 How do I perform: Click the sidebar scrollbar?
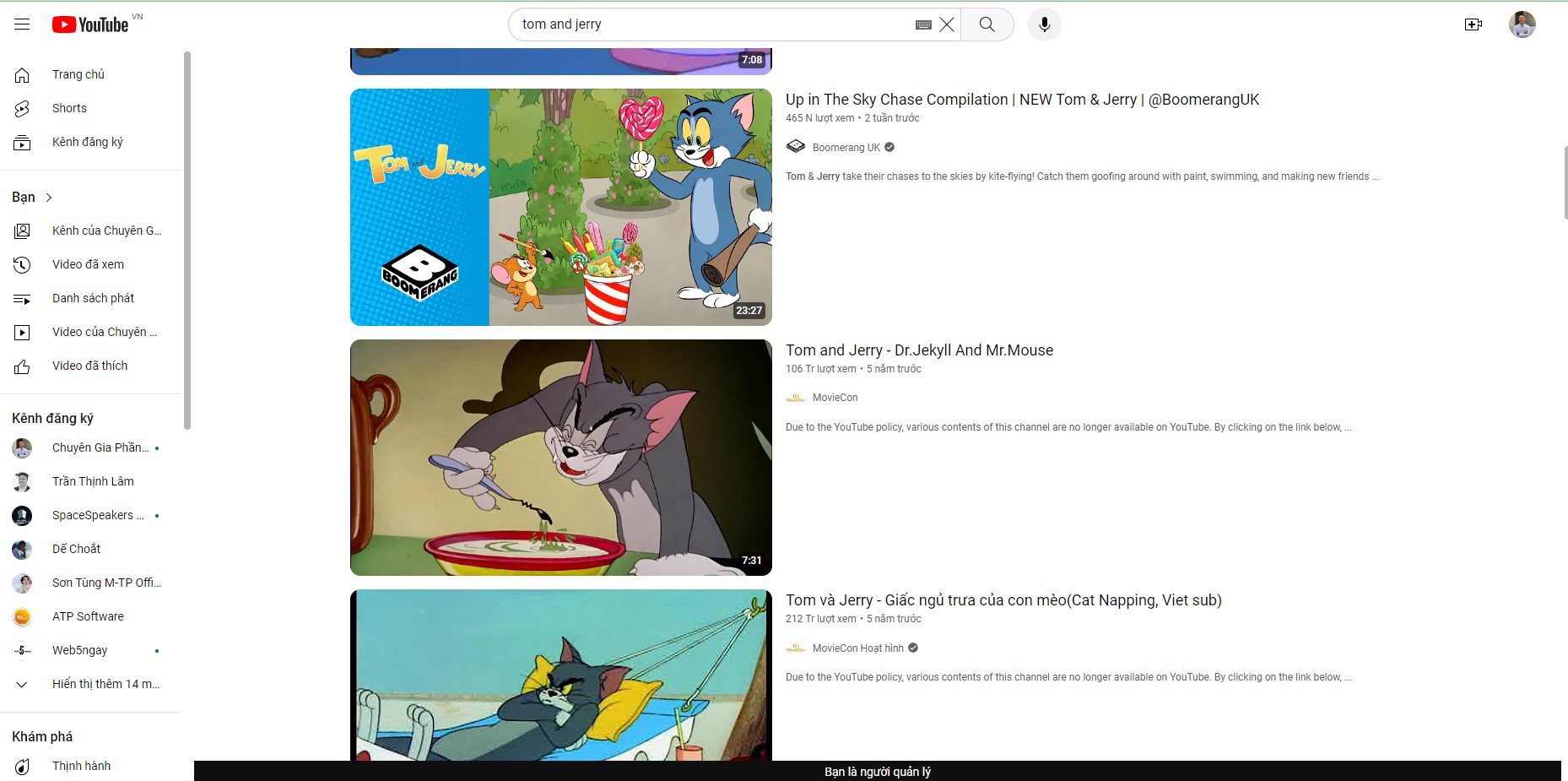[x=187, y=241]
